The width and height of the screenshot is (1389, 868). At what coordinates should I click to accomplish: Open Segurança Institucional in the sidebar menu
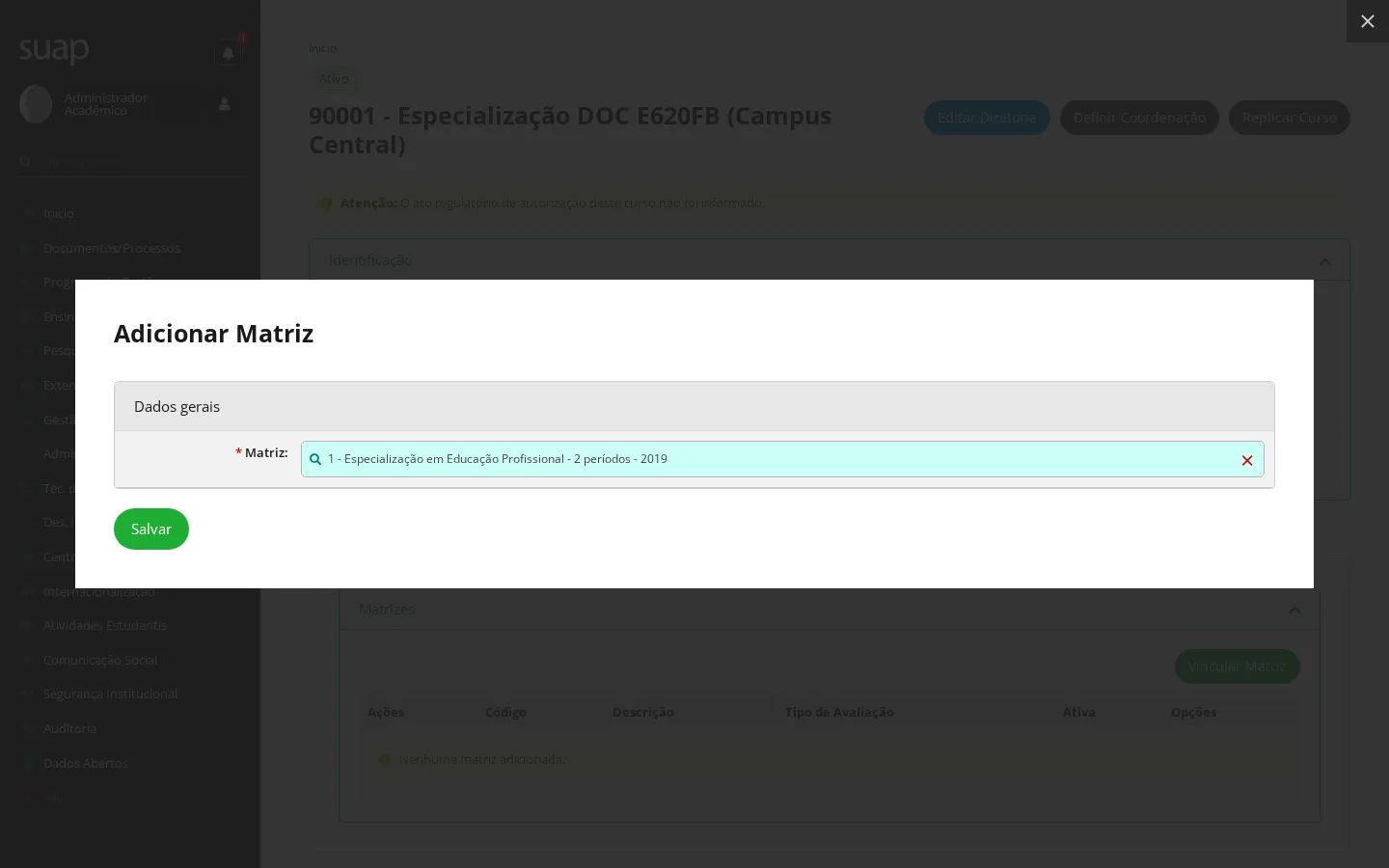[x=110, y=693]
